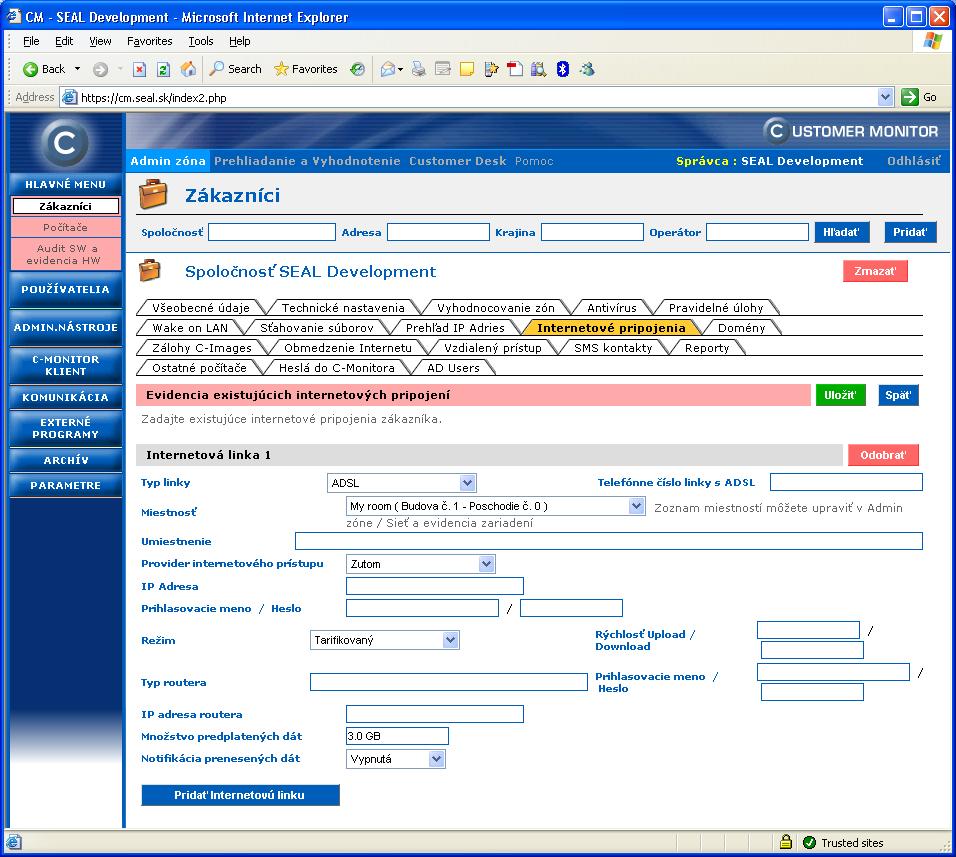Click the yellow note icon in the toolbar

[x=467, y=69]
